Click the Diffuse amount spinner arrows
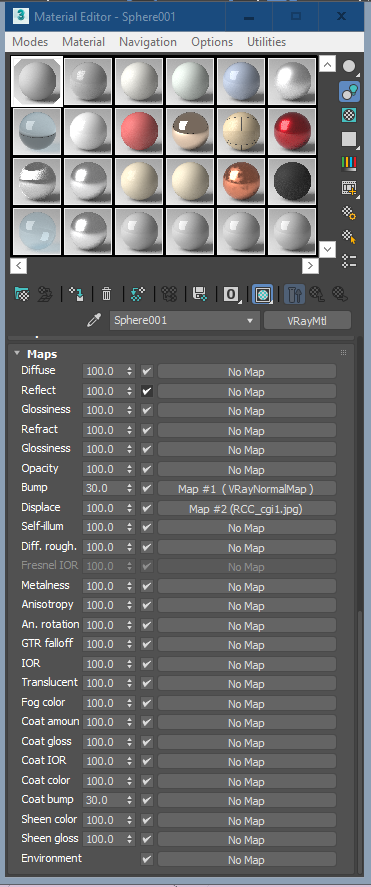Viewport: 371px width, 887px height. click(130, 372)
